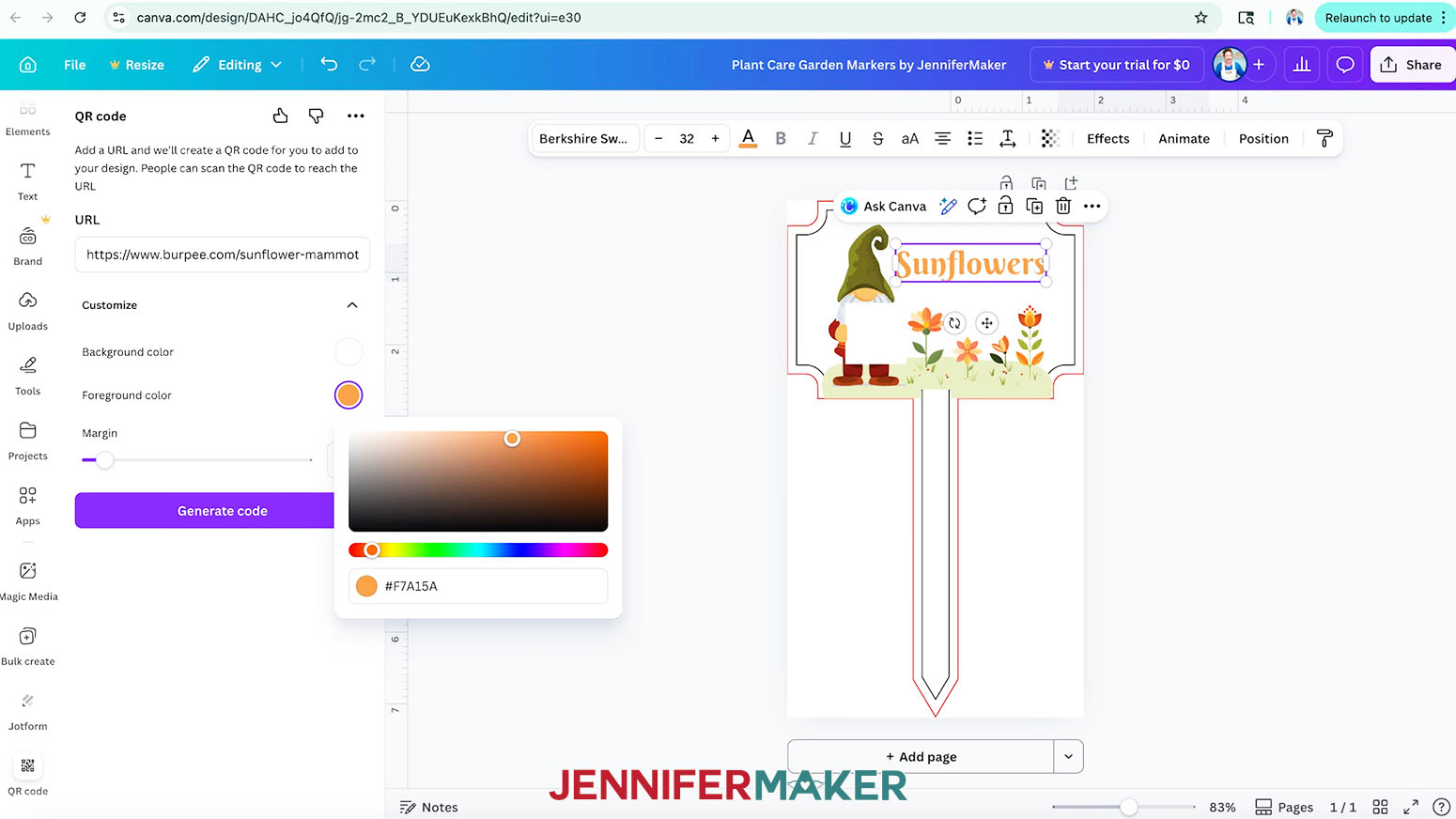Click Add page button
Image resolution: width=1456 pixels, height=819 pixels.
(x=921, y=756)
